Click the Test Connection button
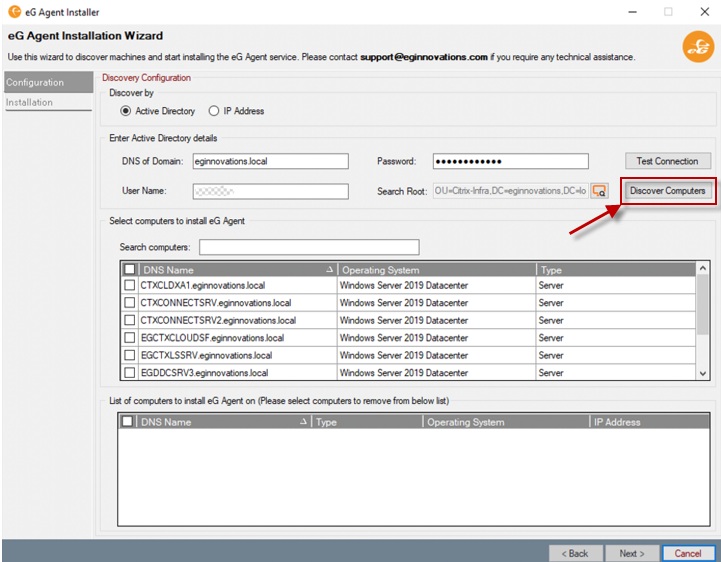The height and width of the screenshot is (562, 721). pos(667,161)
